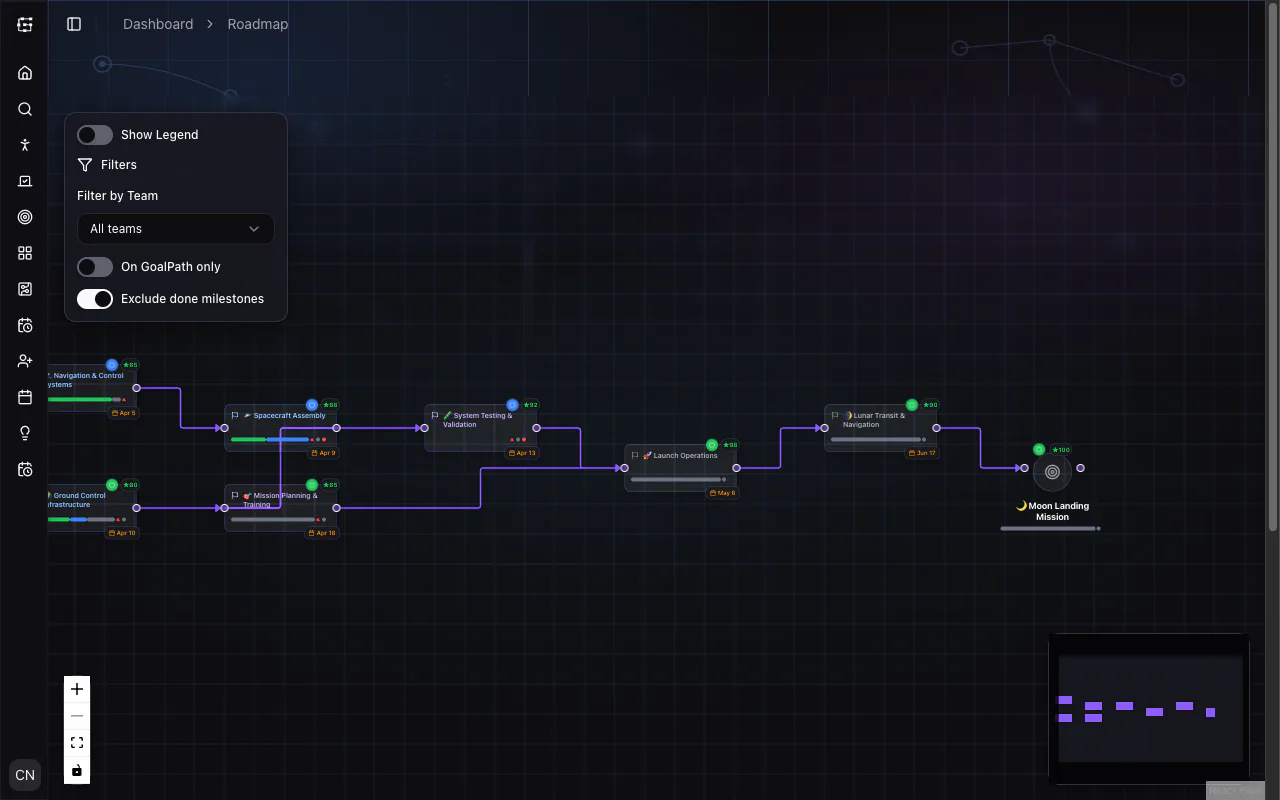This screenshot has width=1280, height=800.
Task: Click the Jun 17 due date badge
Action: pos(921,453)
